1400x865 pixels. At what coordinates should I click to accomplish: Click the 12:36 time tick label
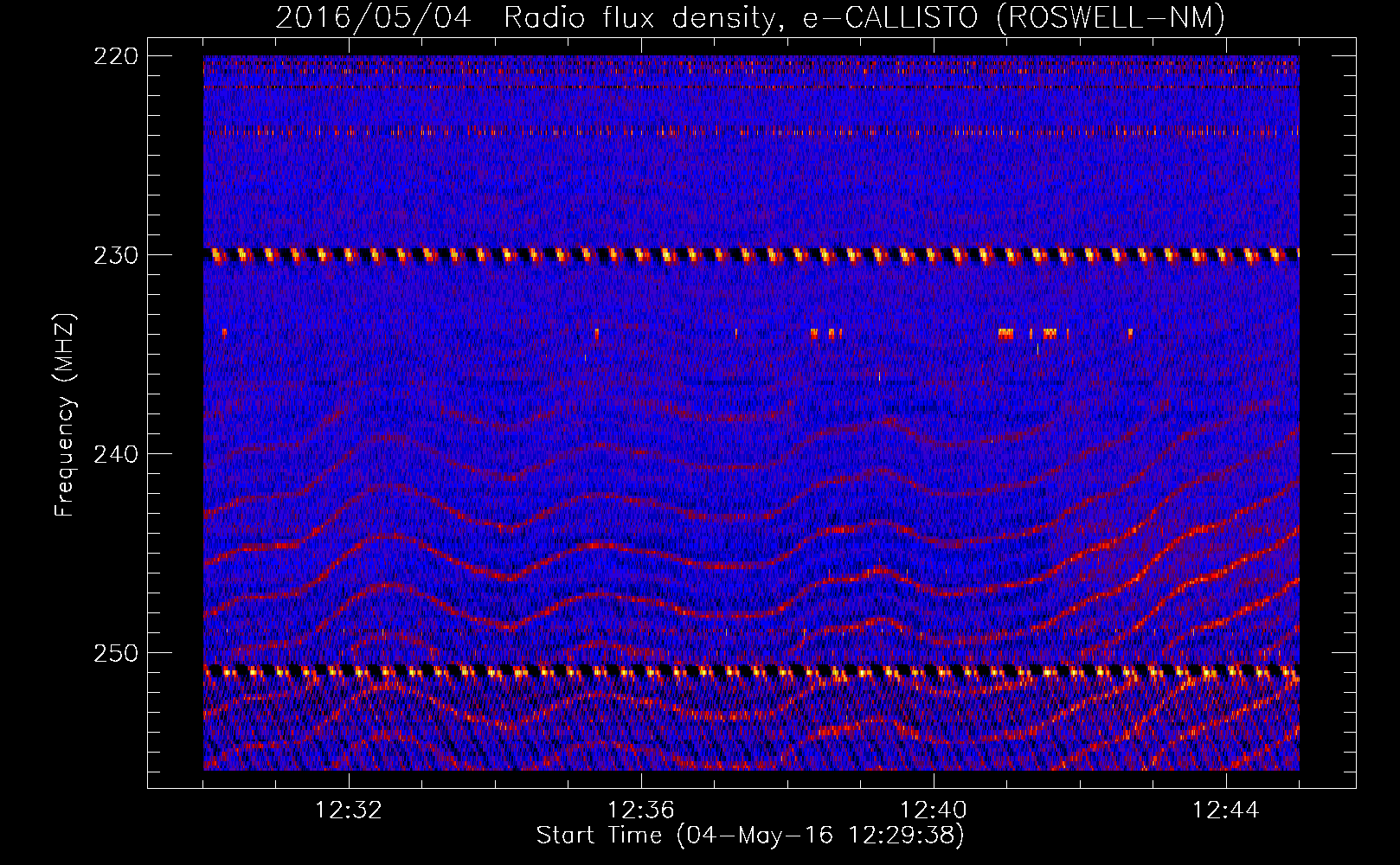pos(641,811)
